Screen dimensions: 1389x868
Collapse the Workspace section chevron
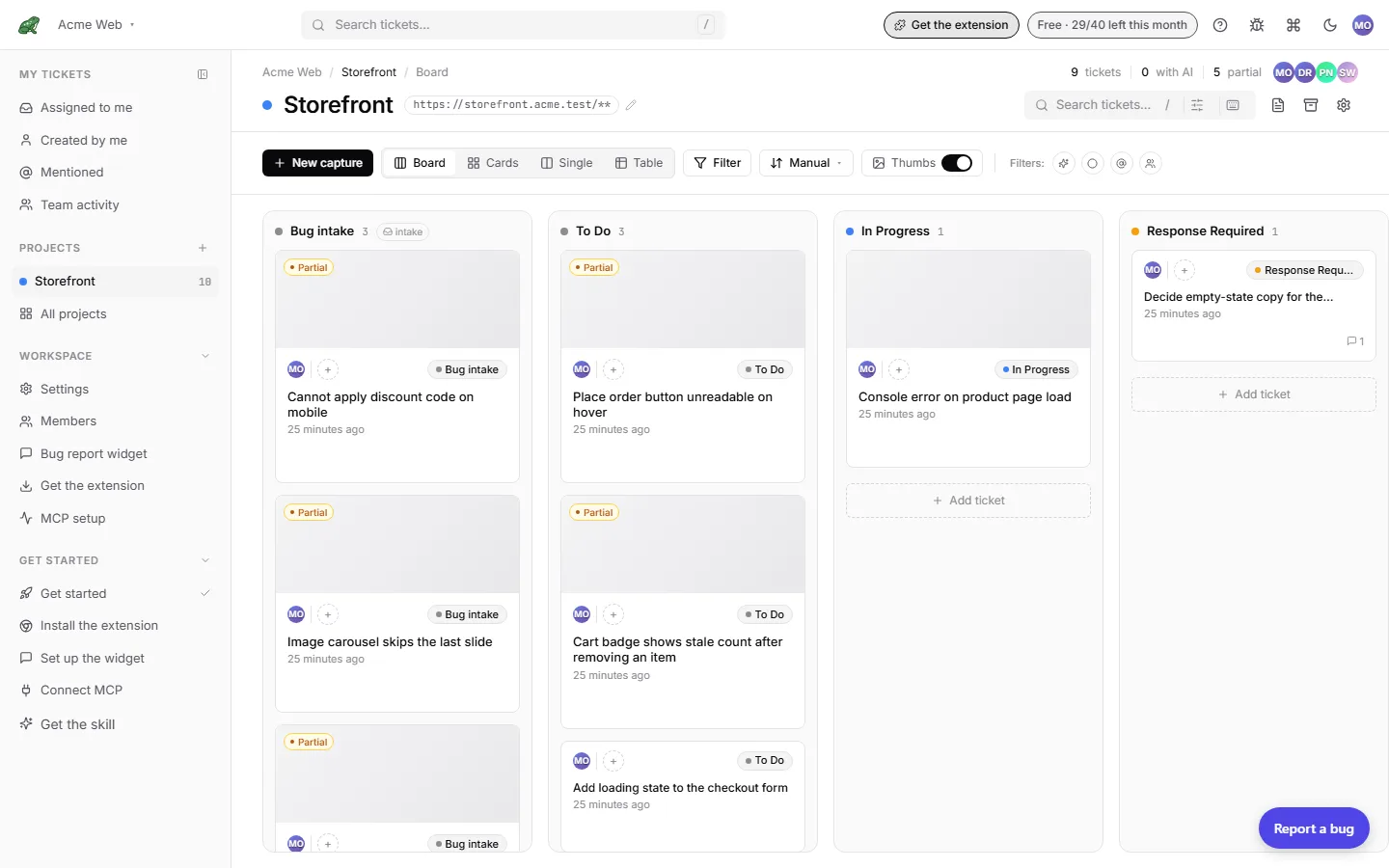[205, 356]
